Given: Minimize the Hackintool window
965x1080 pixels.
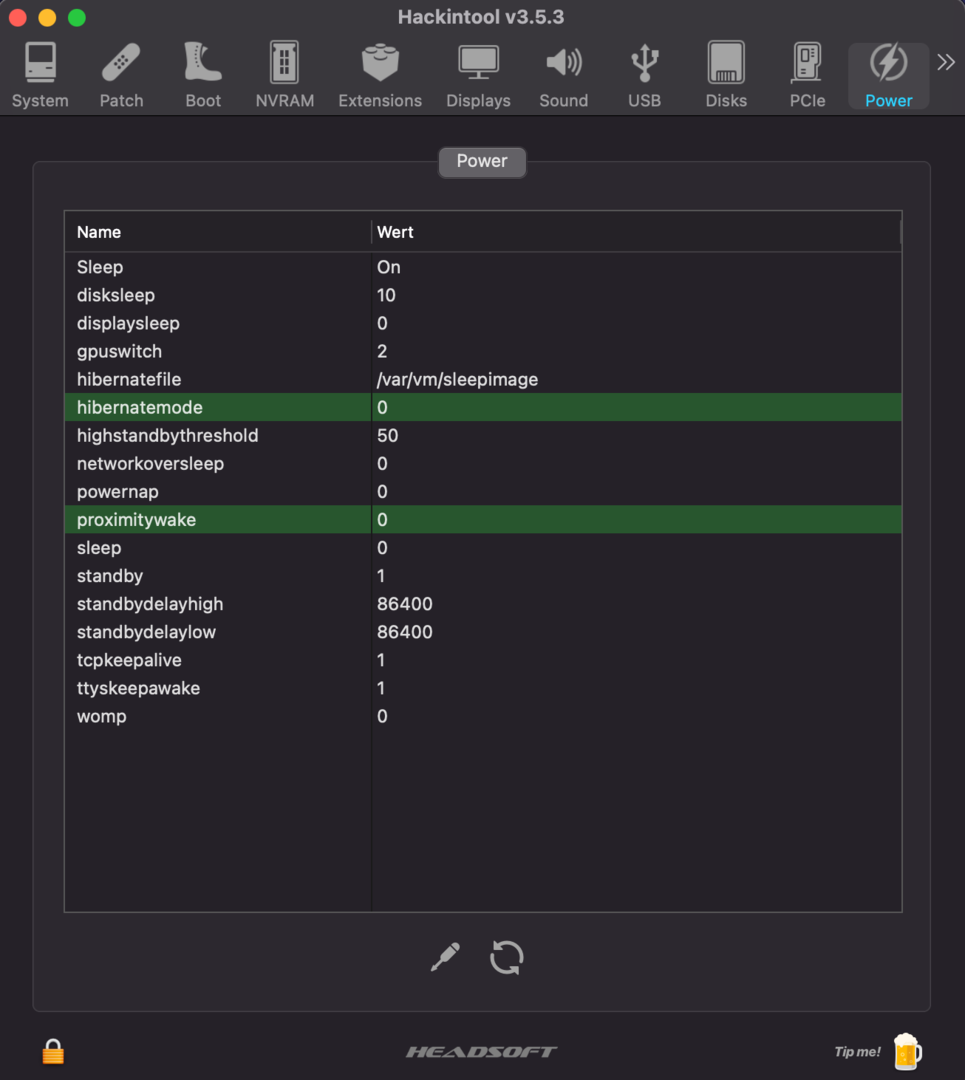Looking at the screenshot, I should pyautogui.click(x=48, y=17).
